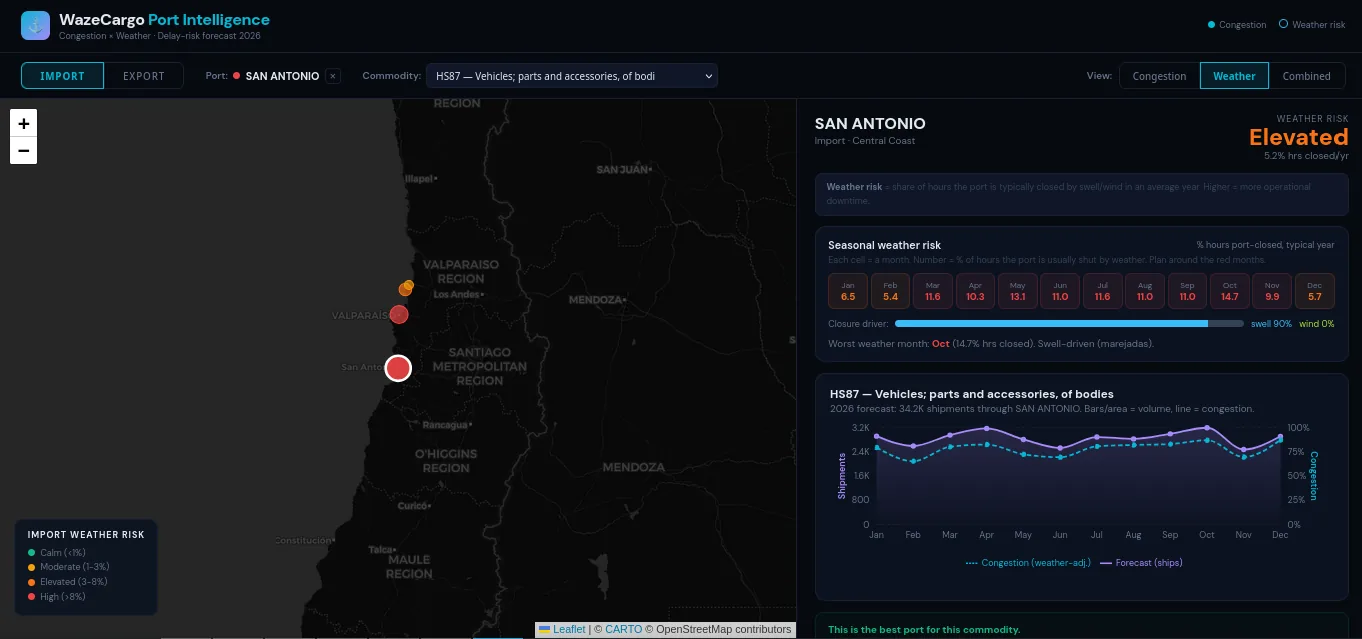The width and height of the screenshot is (1362, 639).
Task: Toggle the Forecast (ships) chart legend
Action: pos(1141,563)
